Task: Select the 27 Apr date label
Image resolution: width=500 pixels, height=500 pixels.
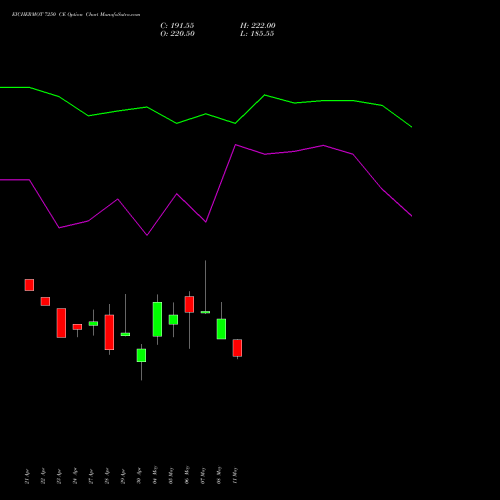Action: point(91,476)
